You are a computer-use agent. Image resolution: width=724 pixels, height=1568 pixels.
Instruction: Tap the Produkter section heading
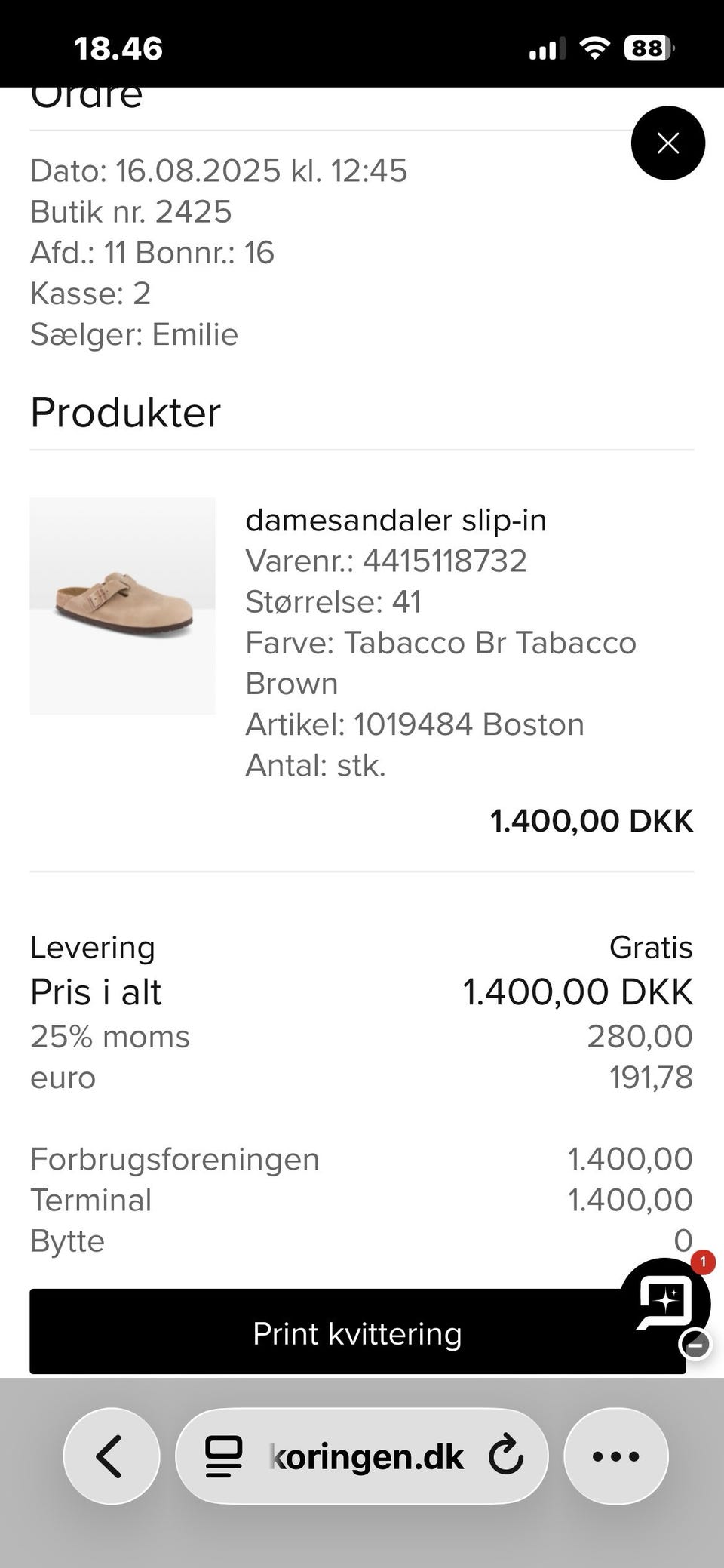click(x=126, y=412)
